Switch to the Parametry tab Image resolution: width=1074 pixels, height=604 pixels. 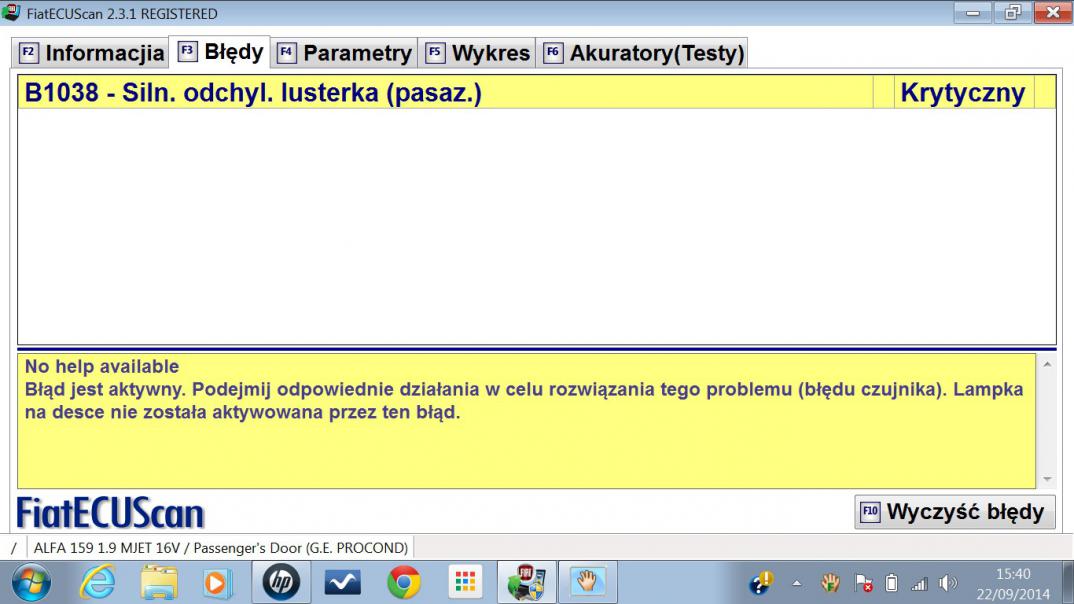pos(344,53)
